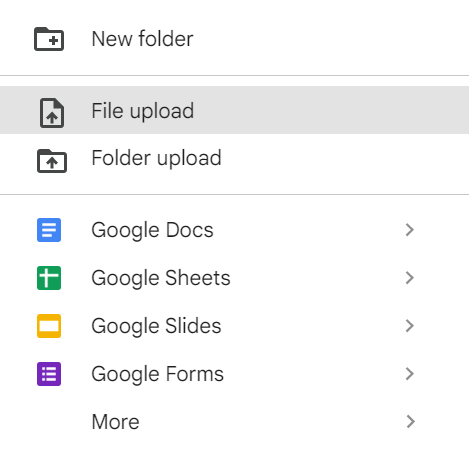Click the green Google Sheets icon
This screenshot has height=465, width=469.
click(x=49, y=278)
